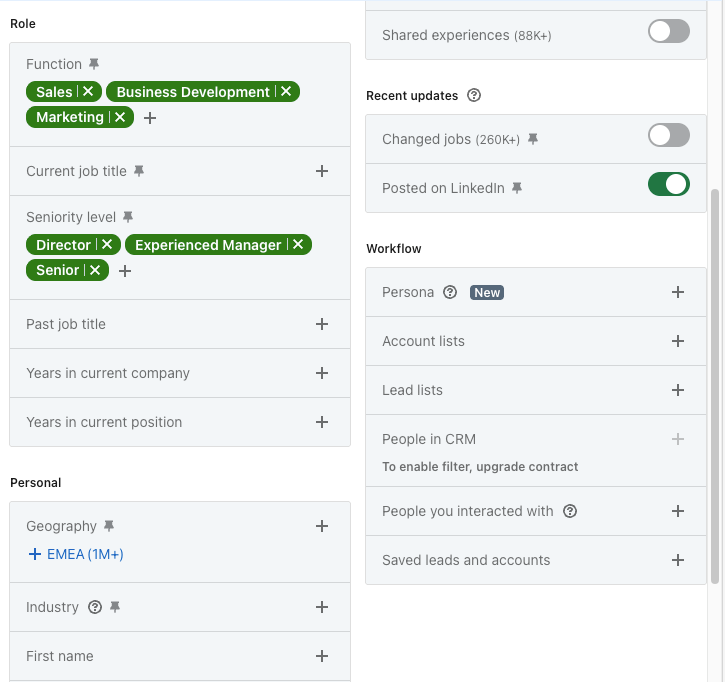Screen dimensions: 725x682
Task: Add another seniority level after Senior chip
Action: click(x=125, y=271)
